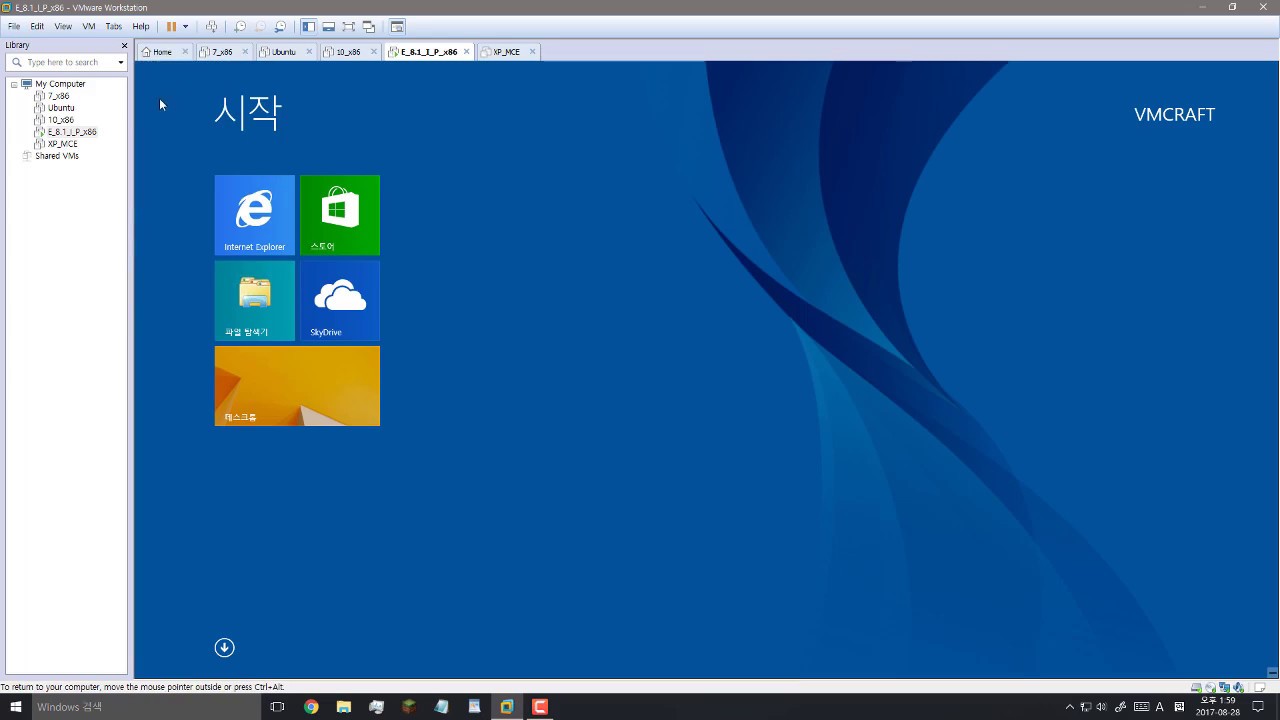Click the message log status icon
The image size is (1280, 720).
pyautogui.click(x=1262, y=687)
